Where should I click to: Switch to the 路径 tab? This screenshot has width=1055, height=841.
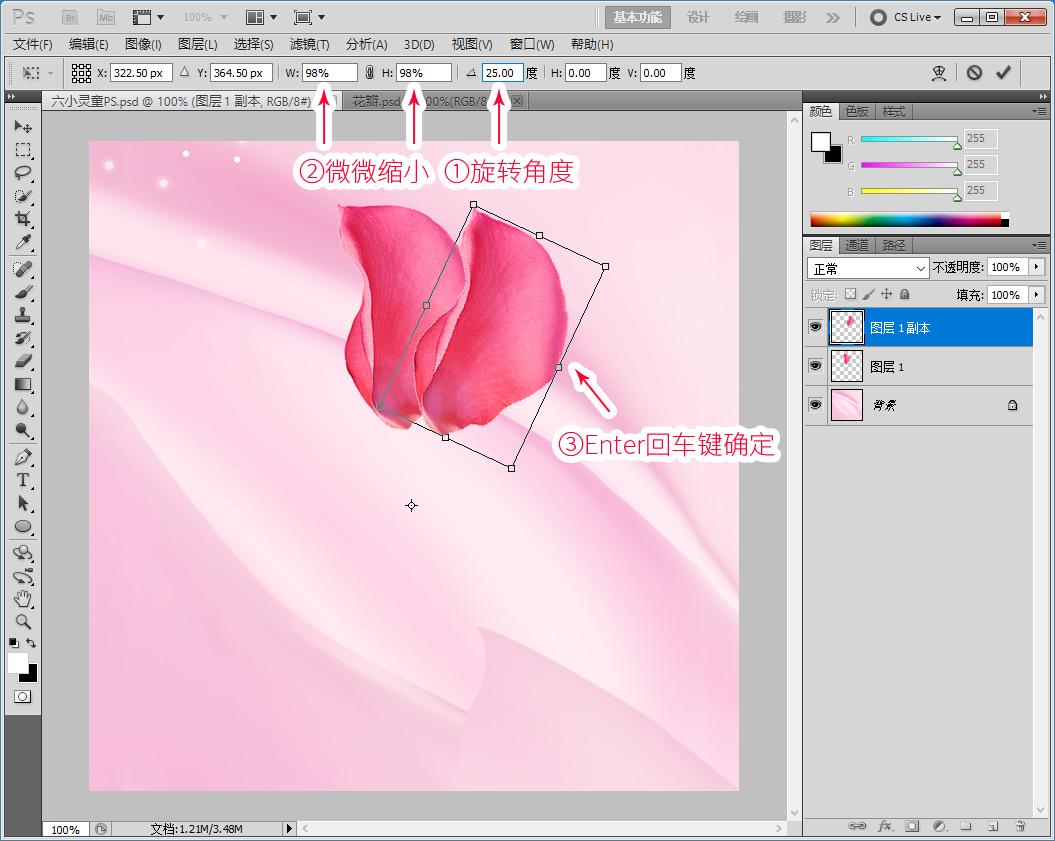pyautogui.click(x=894, y=246)
